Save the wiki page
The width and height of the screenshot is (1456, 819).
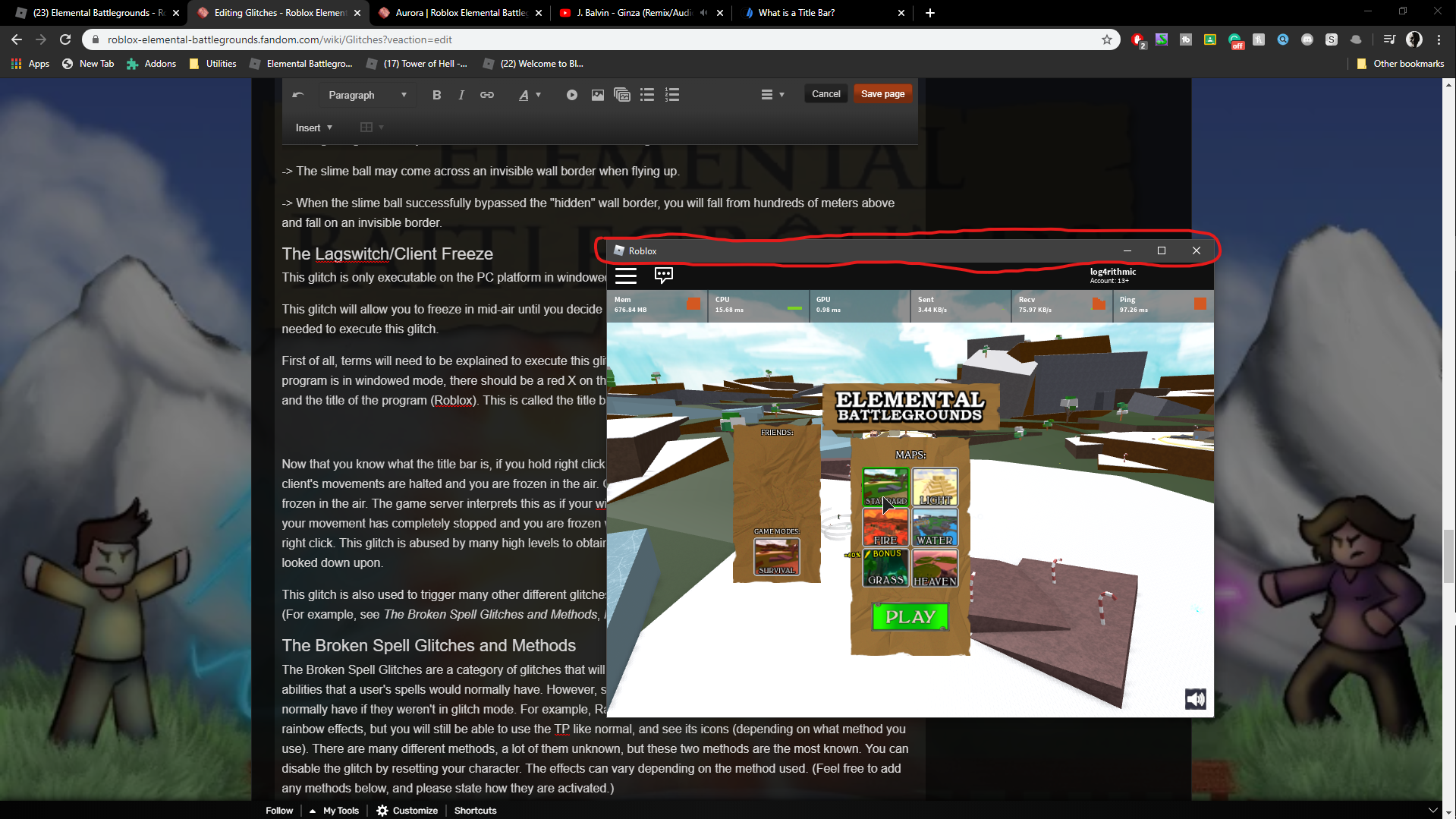coord(883,94)
